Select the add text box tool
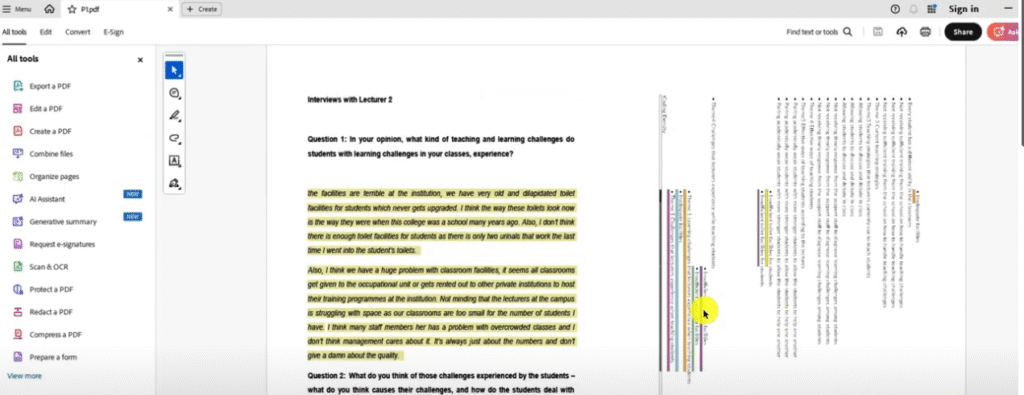 coord(174,161)
